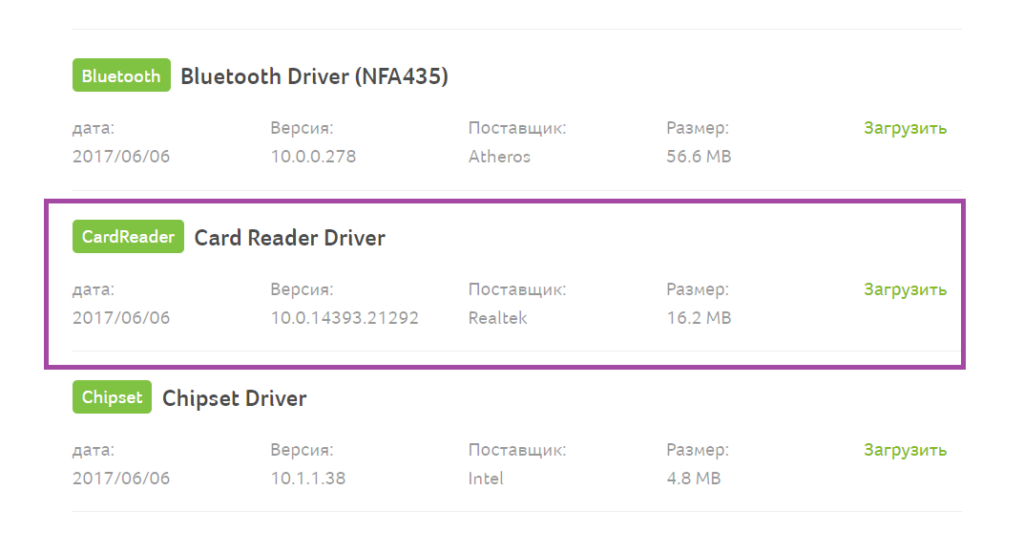Open the Chipset Driver title
Viewport: 1024px width, 533px height.
click(x=234, y=398)
